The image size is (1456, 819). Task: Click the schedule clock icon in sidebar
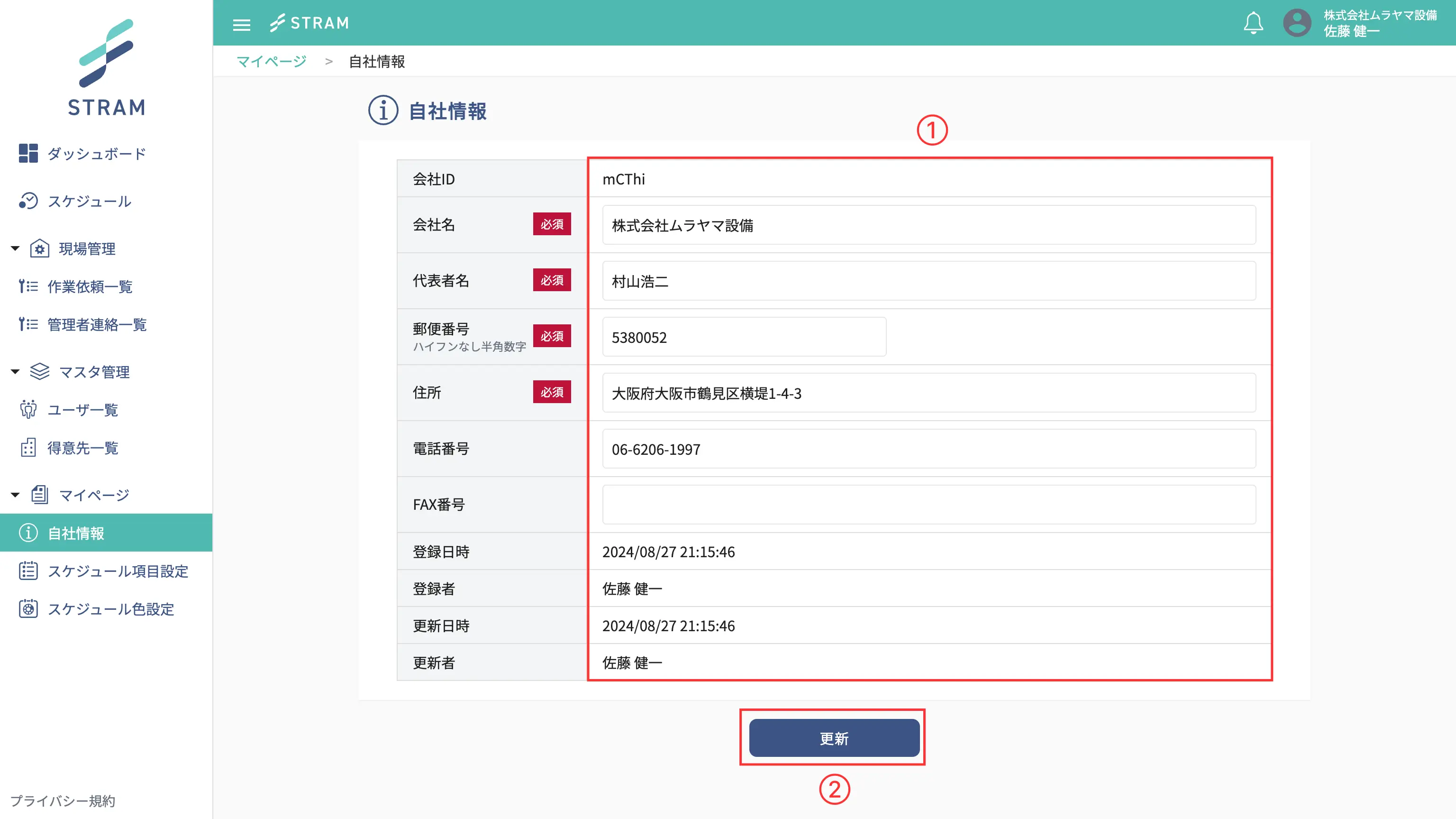(x=28, y=201)
